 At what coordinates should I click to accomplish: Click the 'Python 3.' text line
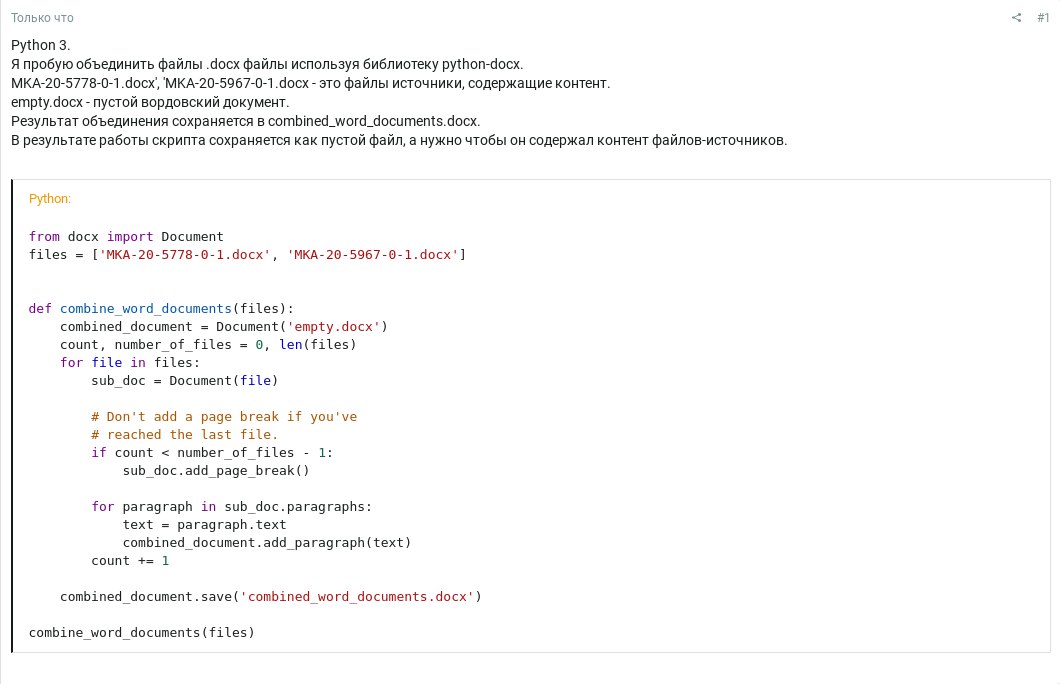pos(41,45)
